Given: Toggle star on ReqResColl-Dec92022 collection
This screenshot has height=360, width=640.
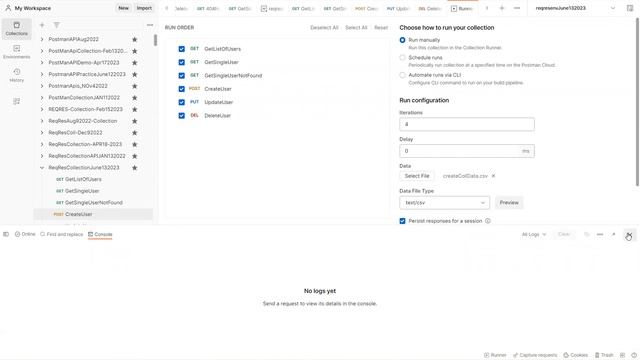Looking at the screenshot, I should pos(134,133).
